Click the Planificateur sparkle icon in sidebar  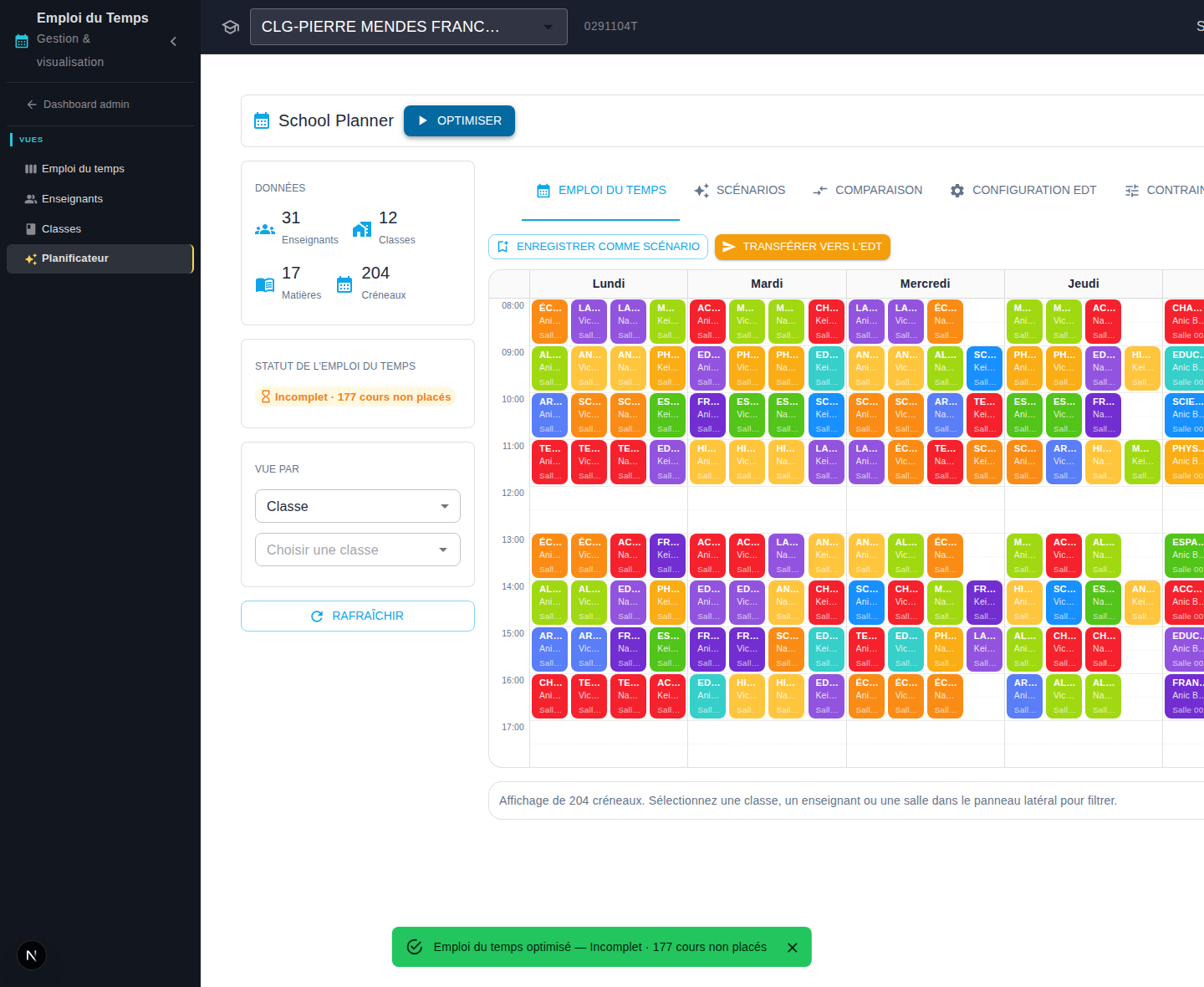[31, 258]
